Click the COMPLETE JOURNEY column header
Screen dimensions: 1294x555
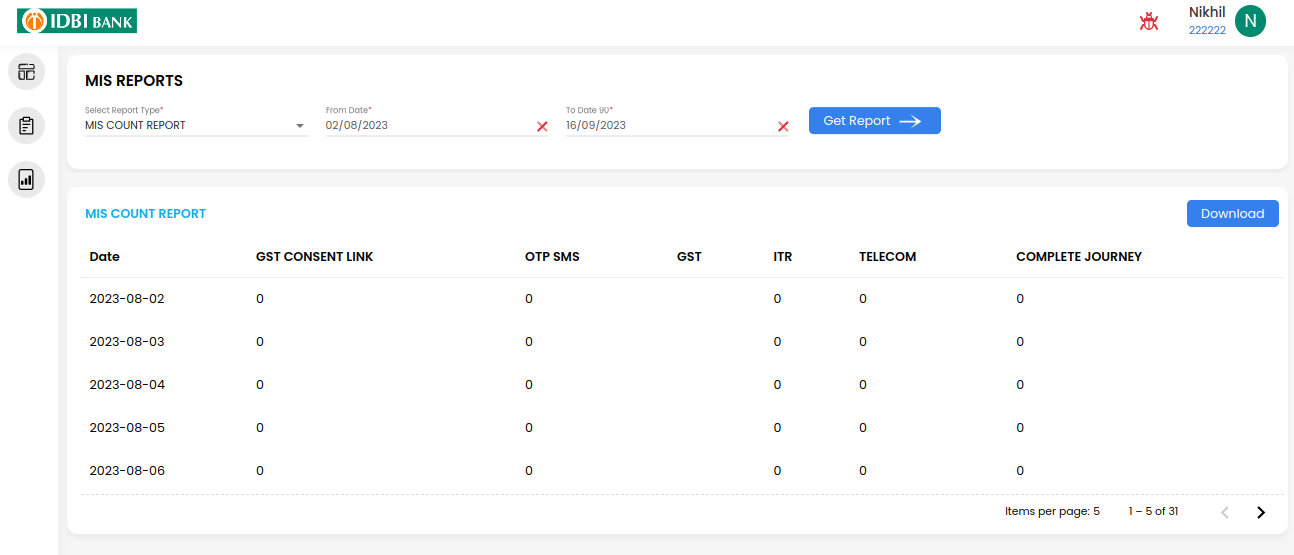(x=1079, y=257)
